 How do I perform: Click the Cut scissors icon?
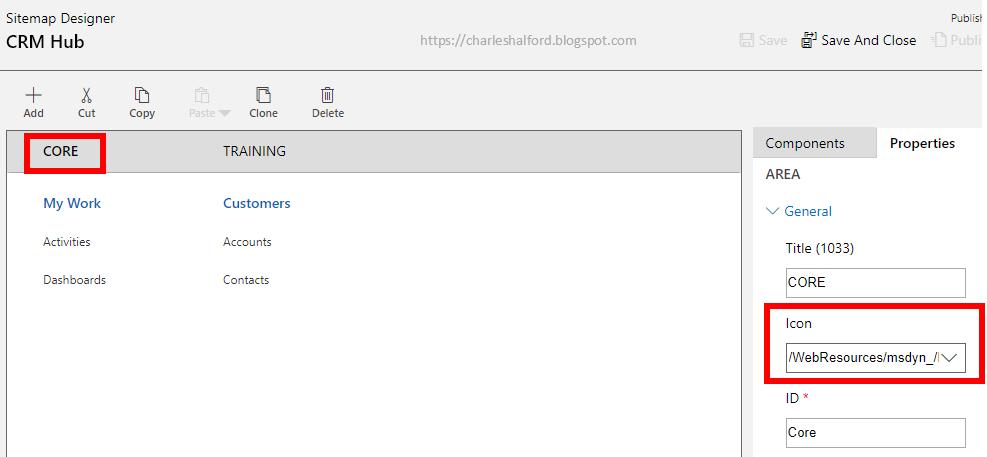87,95
